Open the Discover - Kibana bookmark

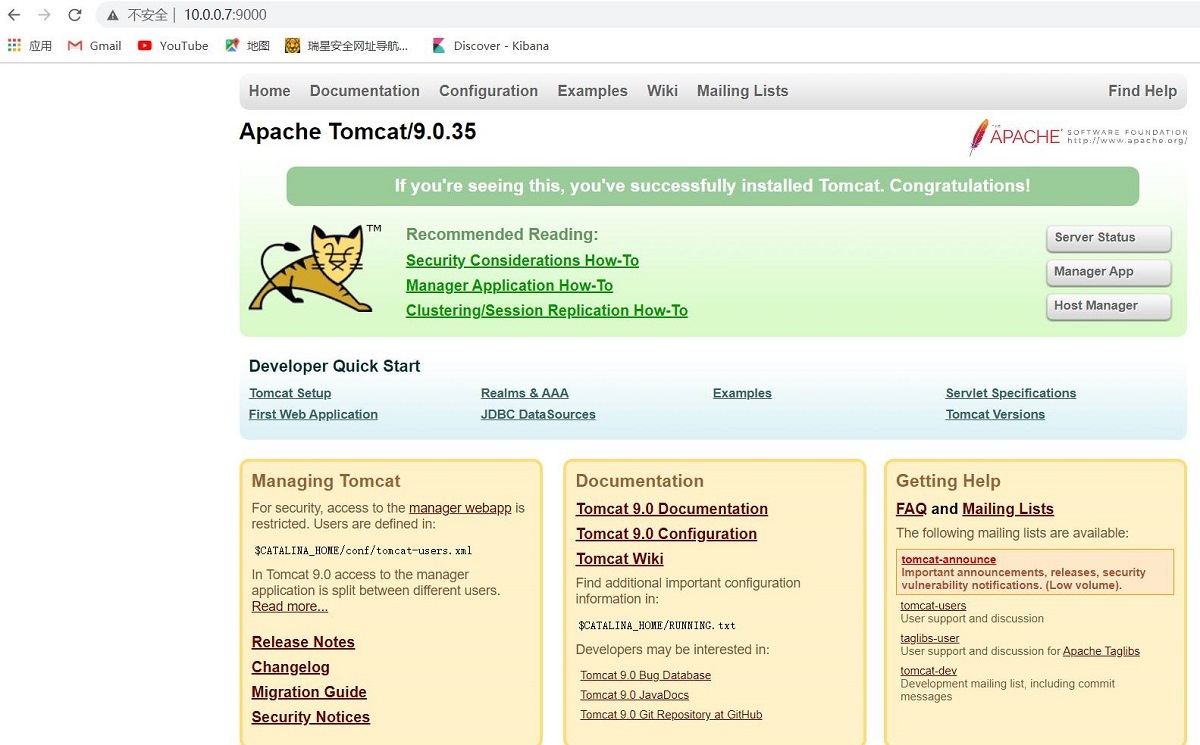(490, 45)
